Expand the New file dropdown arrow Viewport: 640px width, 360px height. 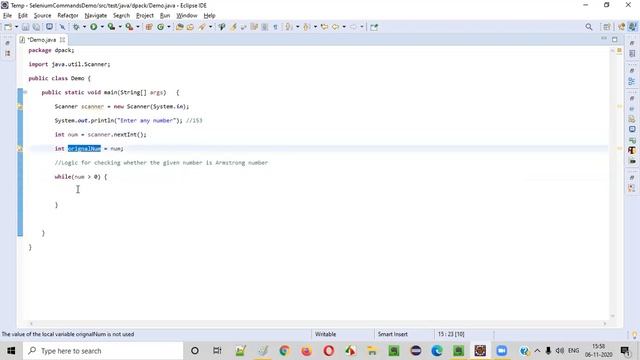pos(16,27)
